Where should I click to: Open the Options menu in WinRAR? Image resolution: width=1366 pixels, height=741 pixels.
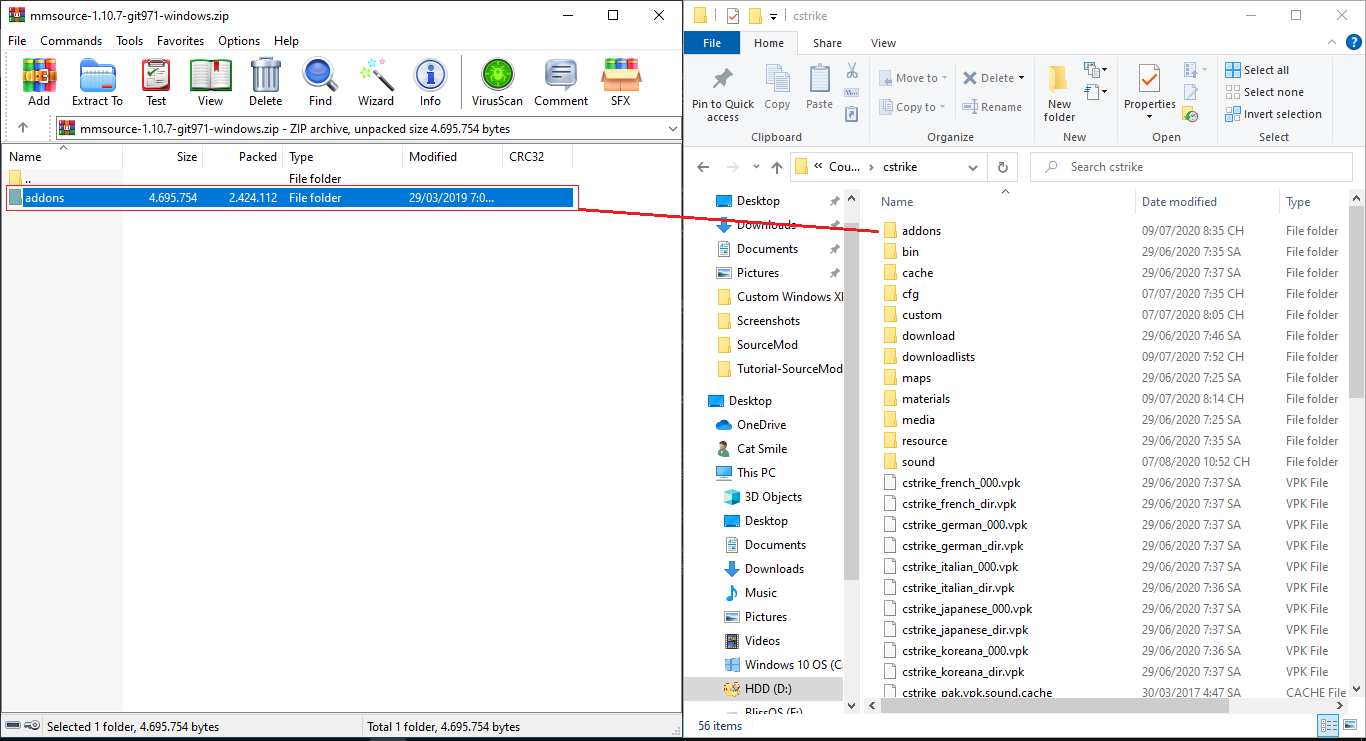tap(239, 41)
